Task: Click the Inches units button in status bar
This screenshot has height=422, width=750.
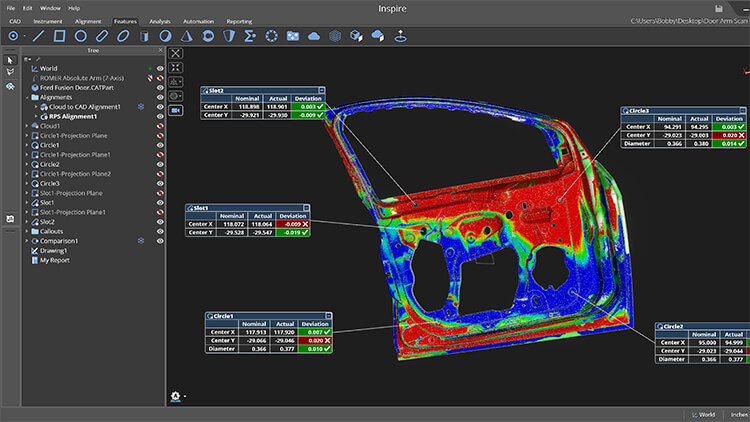Action: [x=739, y=415]
